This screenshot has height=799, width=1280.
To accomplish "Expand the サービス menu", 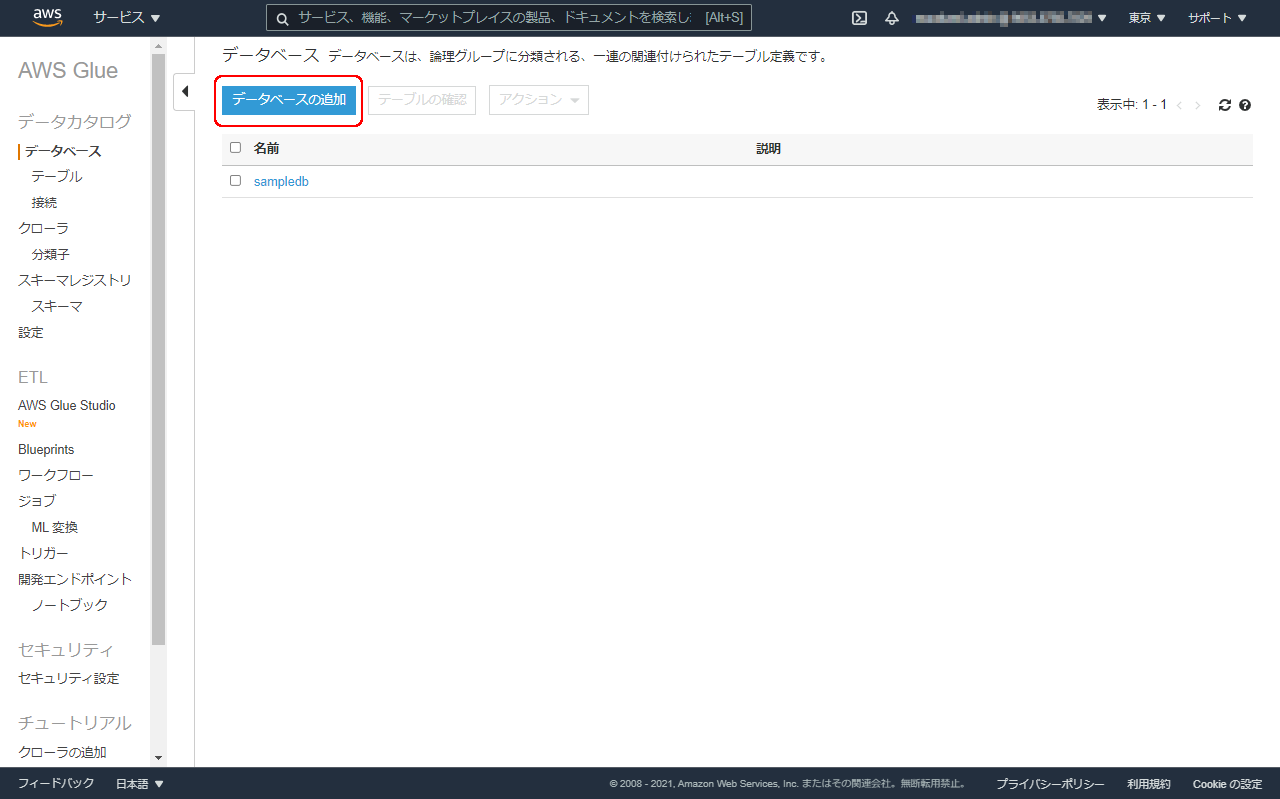I will point(127,18).
